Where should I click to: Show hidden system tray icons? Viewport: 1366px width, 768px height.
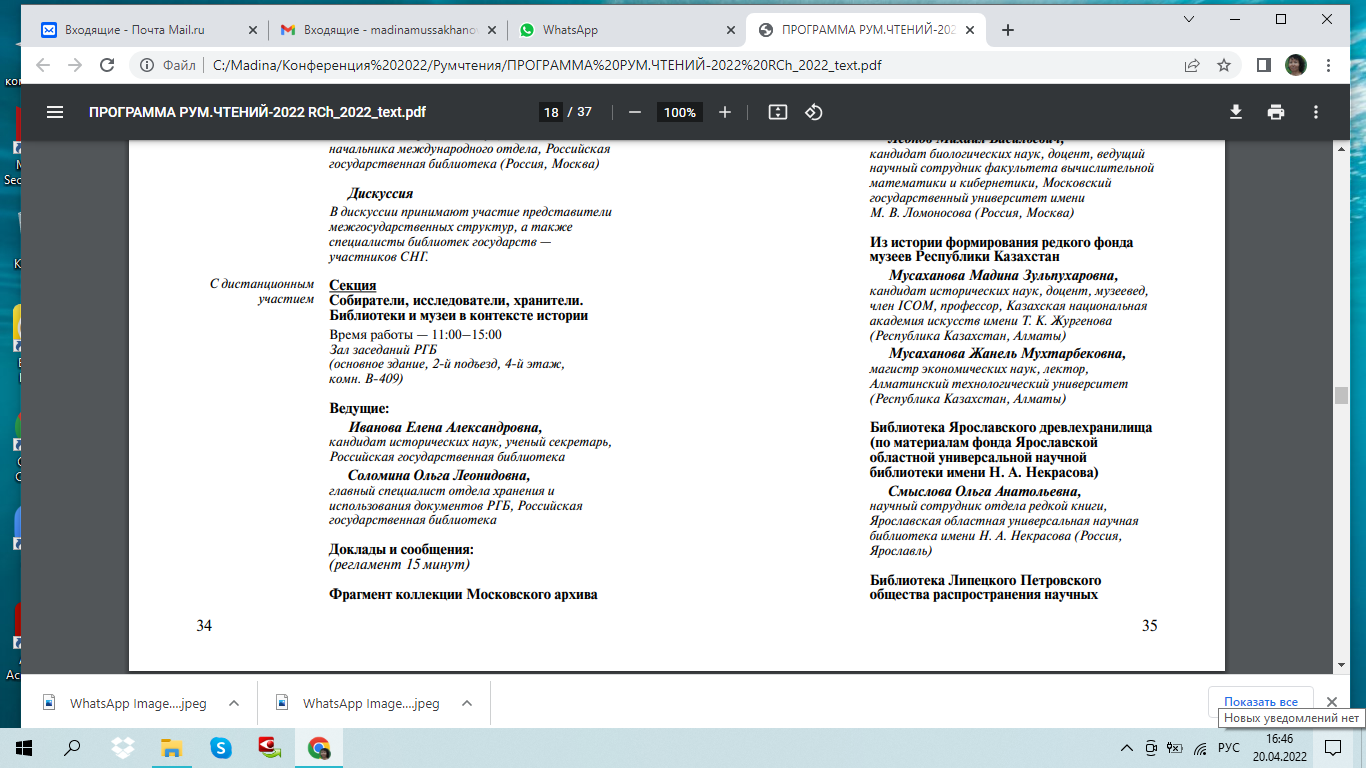pyautogui.click(x=1127, y=747)
